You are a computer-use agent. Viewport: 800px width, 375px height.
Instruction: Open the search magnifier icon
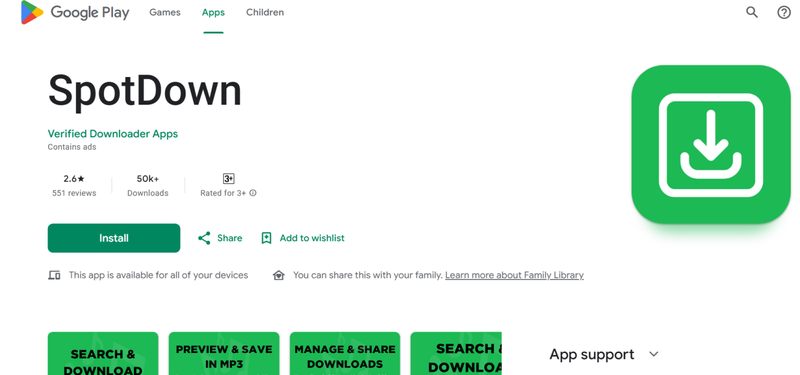pos(752,12)
